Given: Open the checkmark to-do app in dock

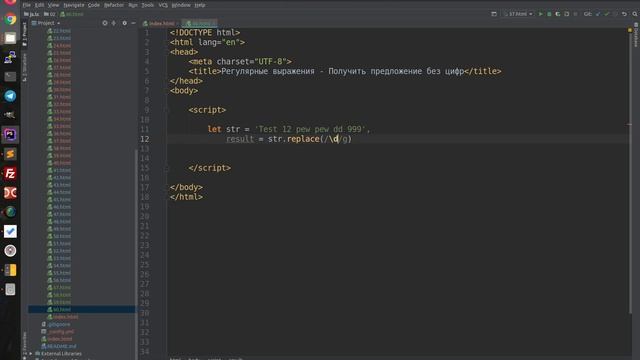Looking at the screenshot, I should click(x=10, y=231).
